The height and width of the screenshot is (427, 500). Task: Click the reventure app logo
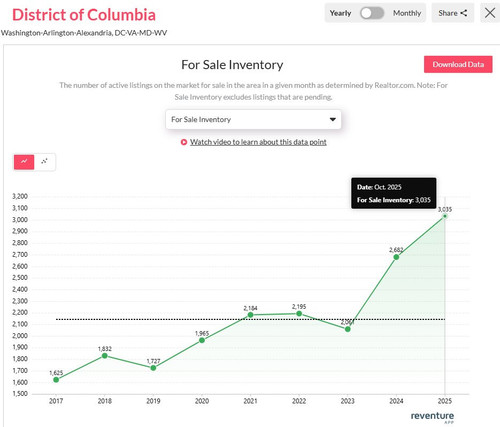432,417
